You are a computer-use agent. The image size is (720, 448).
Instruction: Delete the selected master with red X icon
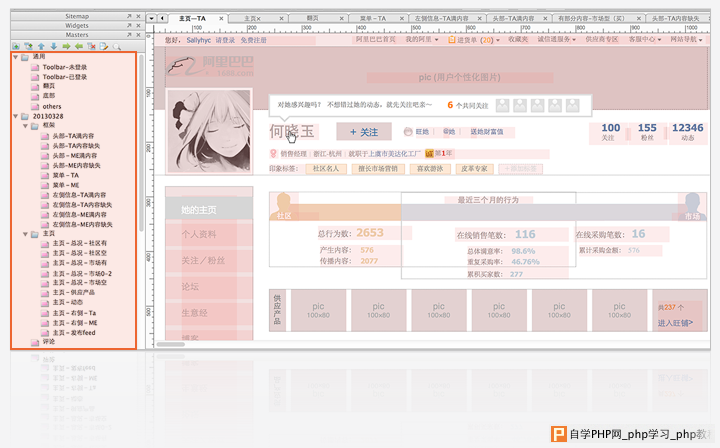91,46
